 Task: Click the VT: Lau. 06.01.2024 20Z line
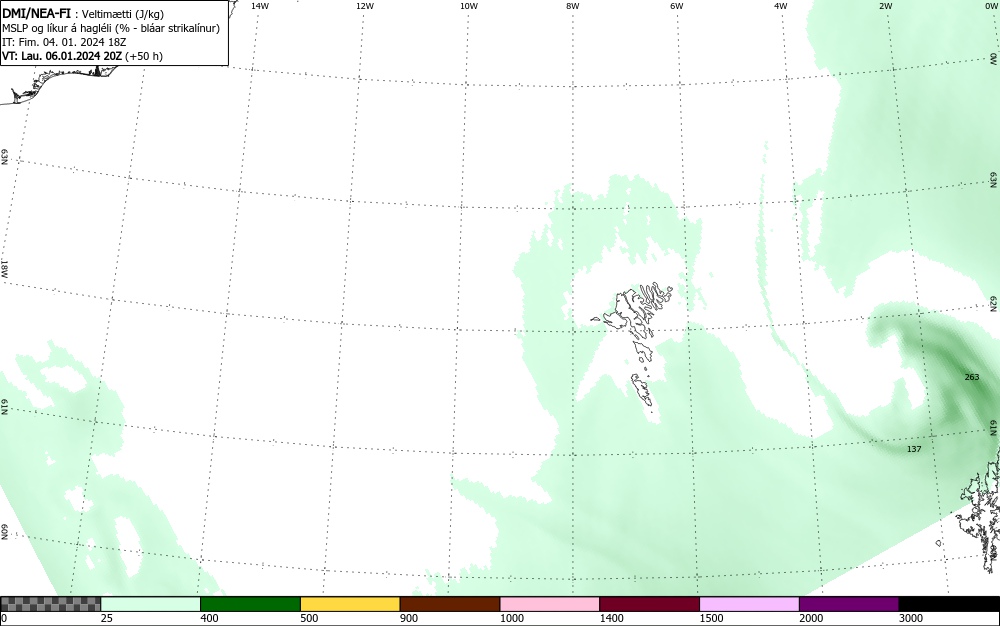click(x=82, y=56)
